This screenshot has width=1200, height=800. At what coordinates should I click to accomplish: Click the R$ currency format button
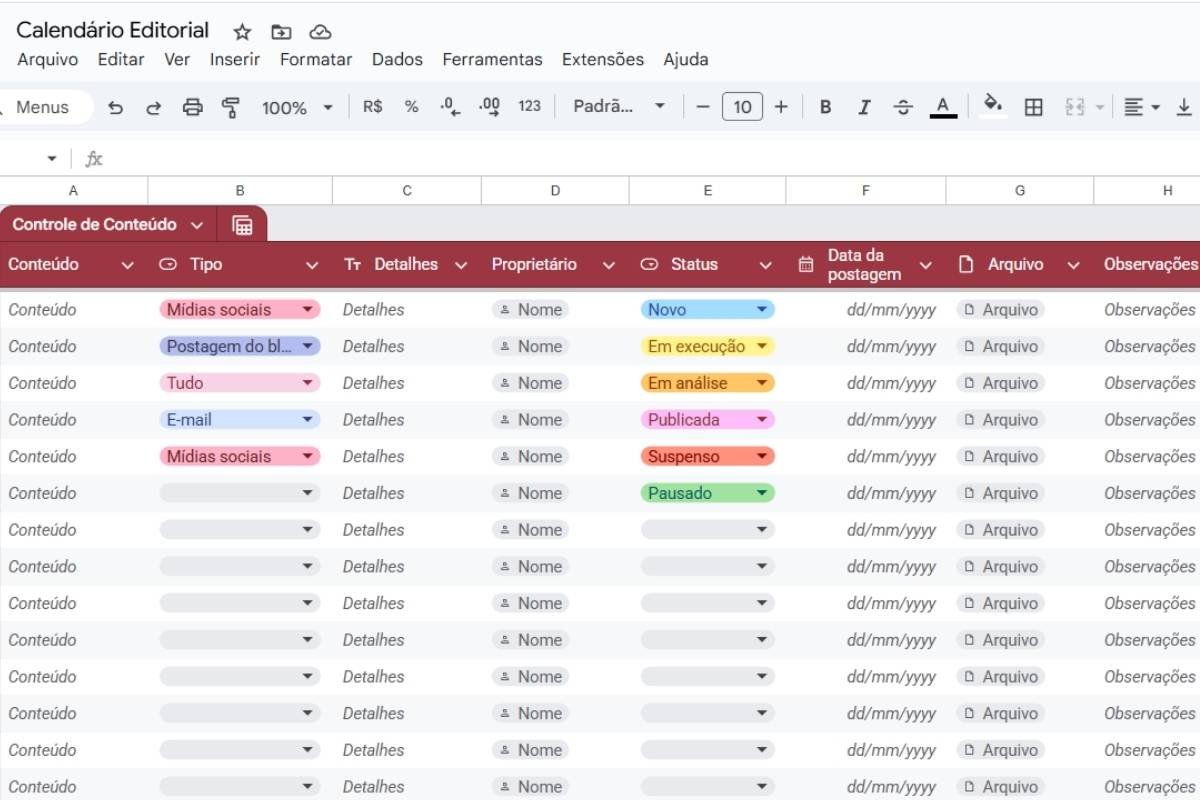tap(372, 107)
